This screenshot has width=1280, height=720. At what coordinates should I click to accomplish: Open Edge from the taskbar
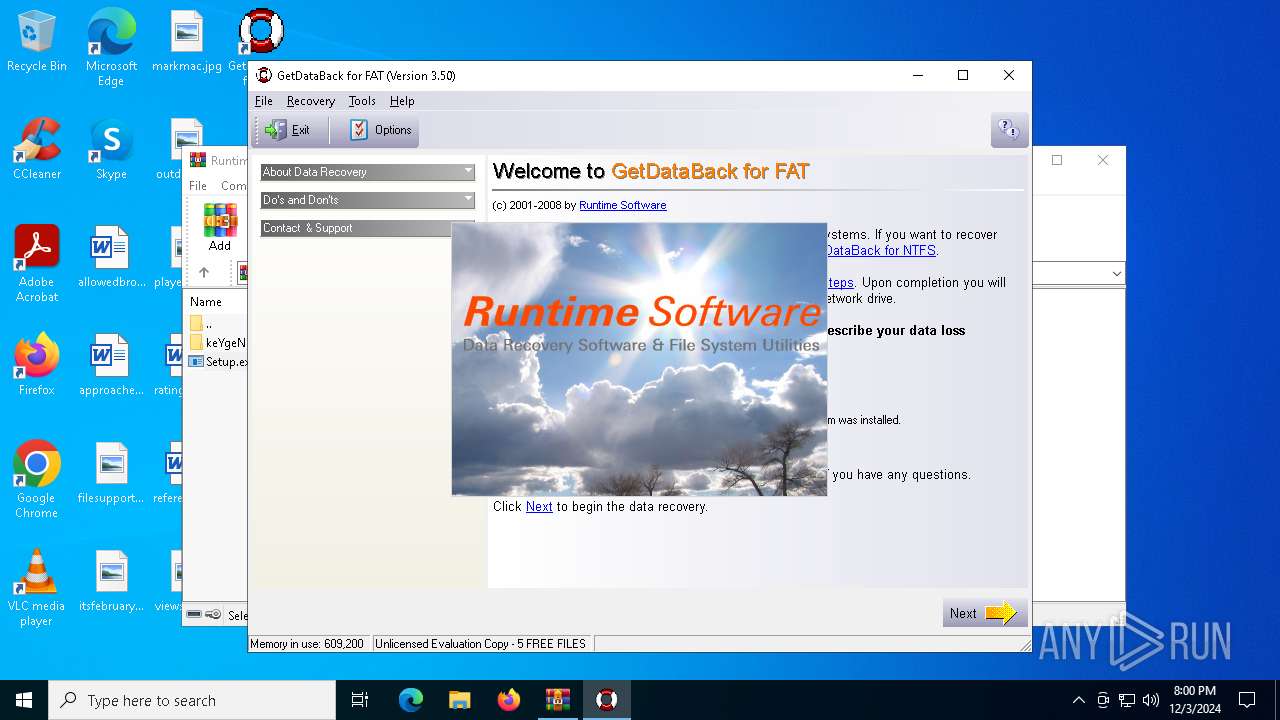click(411, 700)
